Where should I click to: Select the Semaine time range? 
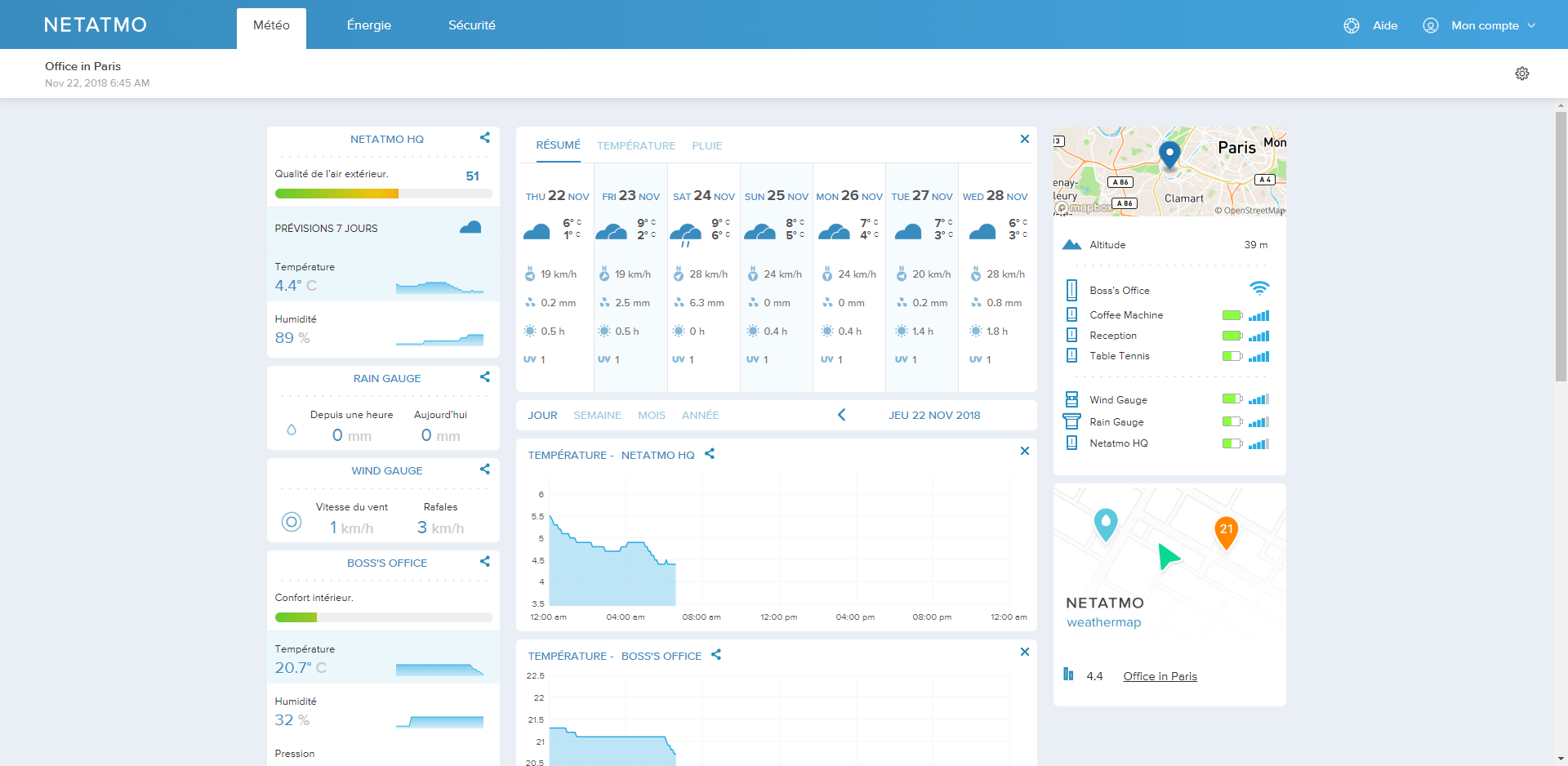[597, 415]
